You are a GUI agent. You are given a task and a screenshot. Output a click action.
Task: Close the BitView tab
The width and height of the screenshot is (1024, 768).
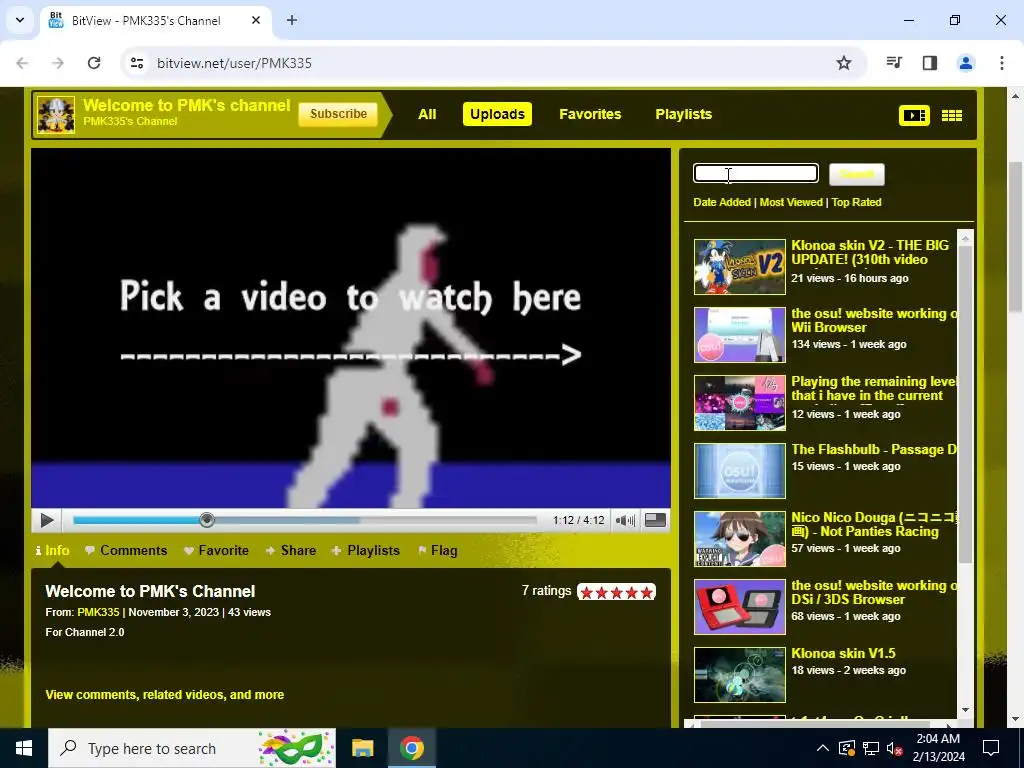tap(256, 21)
